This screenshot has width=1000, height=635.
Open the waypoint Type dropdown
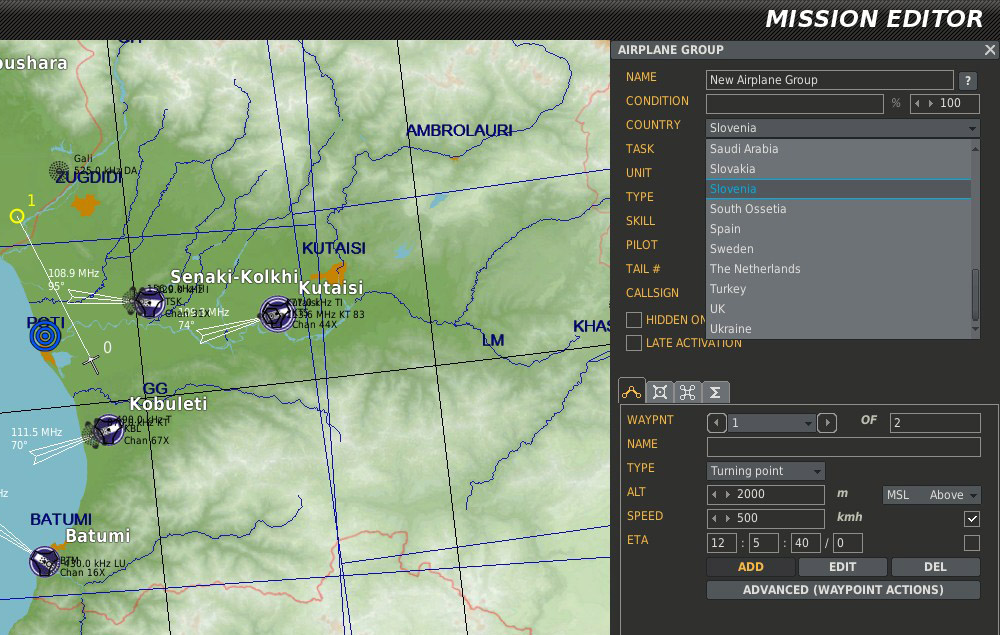pos(766,471)
